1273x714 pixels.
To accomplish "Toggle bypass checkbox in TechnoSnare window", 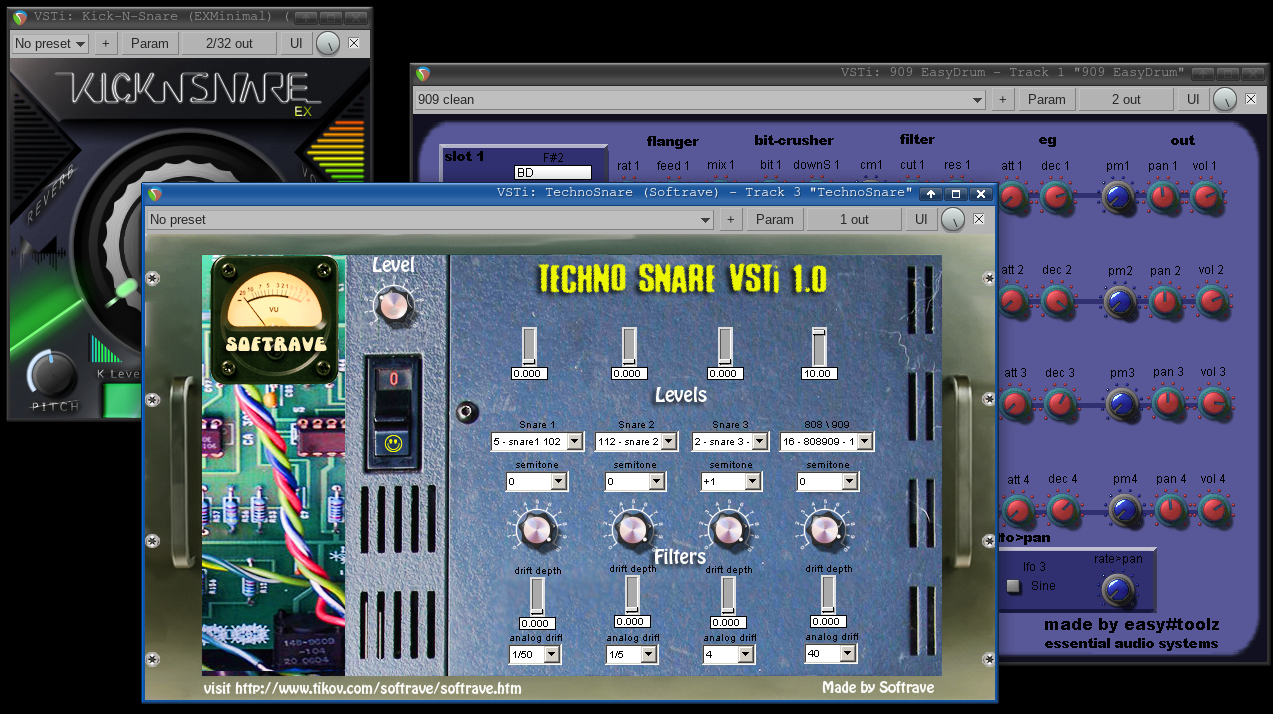I will (x=979, y=219).
